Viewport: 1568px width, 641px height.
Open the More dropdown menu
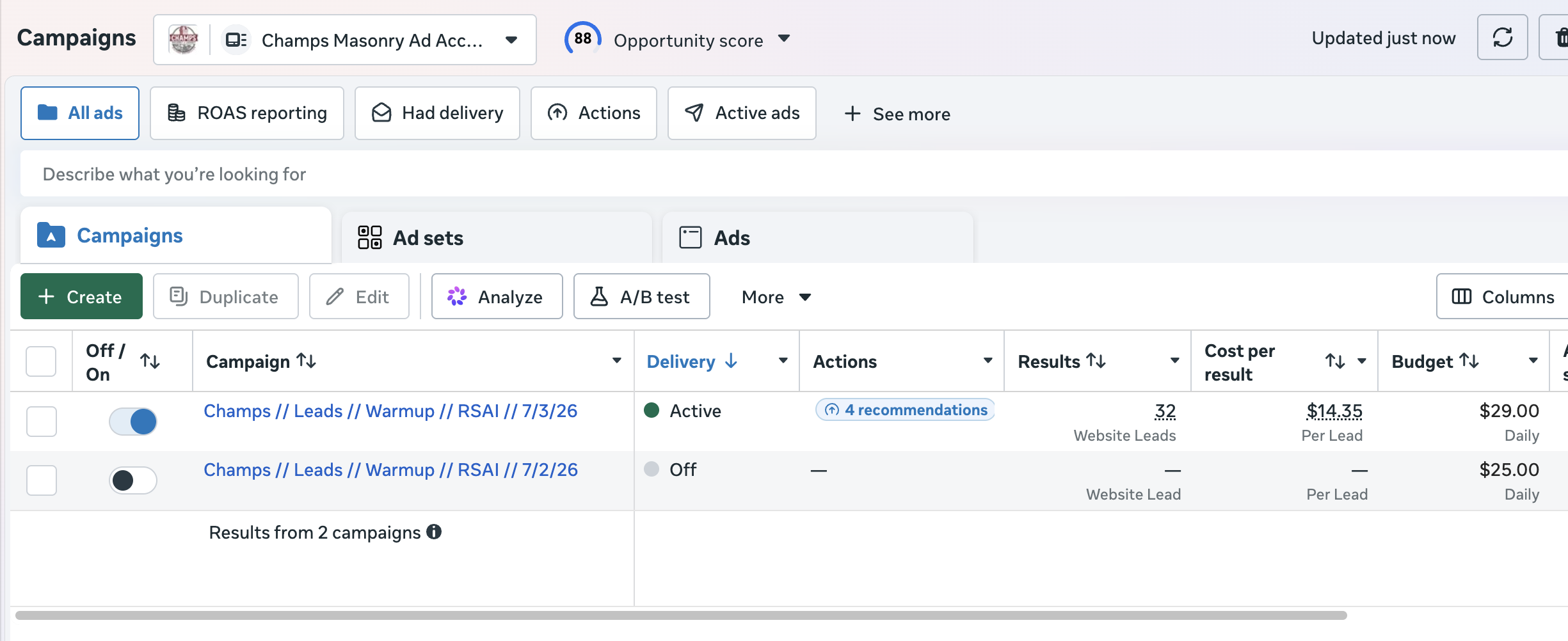(776, 297)
